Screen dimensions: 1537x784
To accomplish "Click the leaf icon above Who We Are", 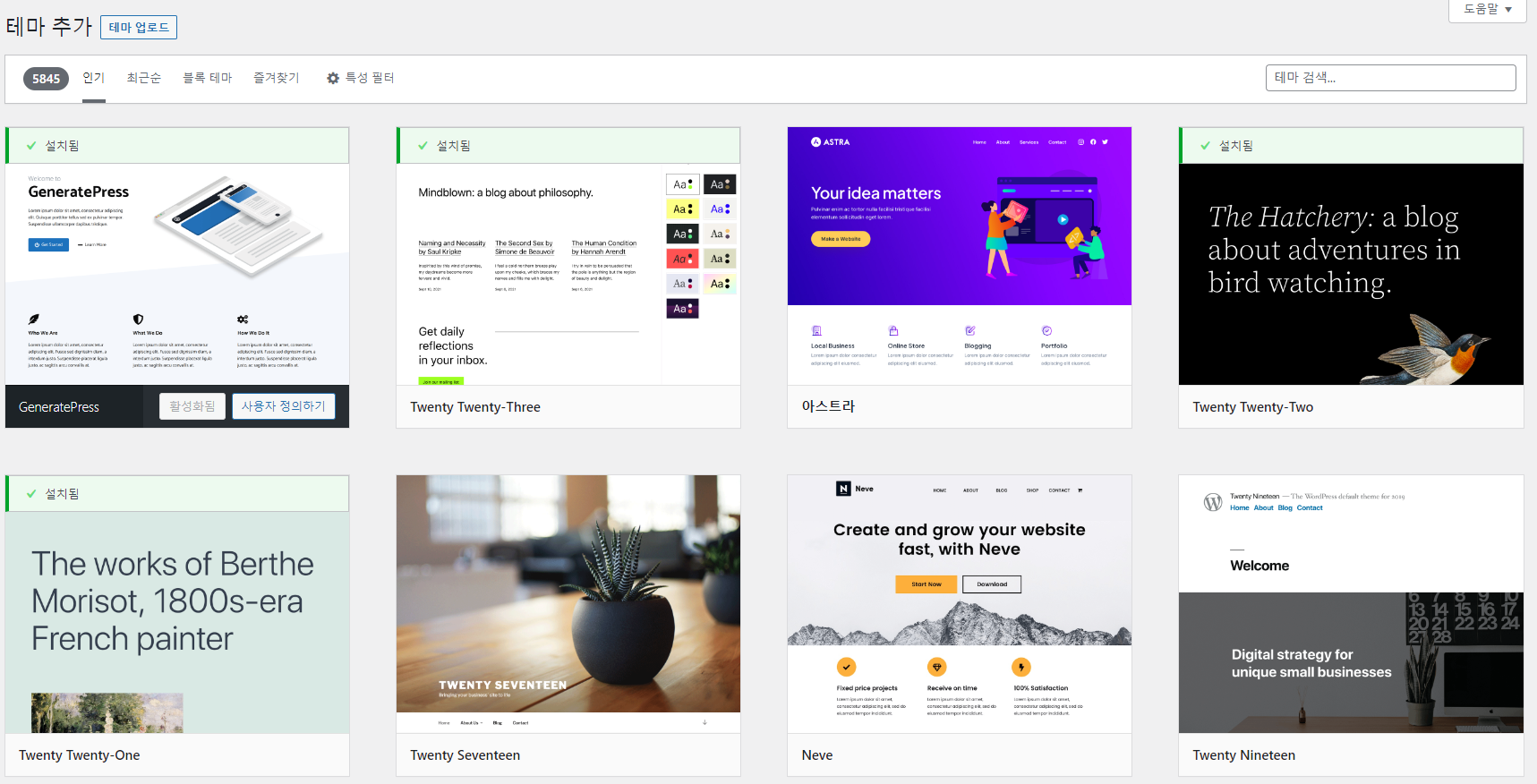I will [34, 319].
